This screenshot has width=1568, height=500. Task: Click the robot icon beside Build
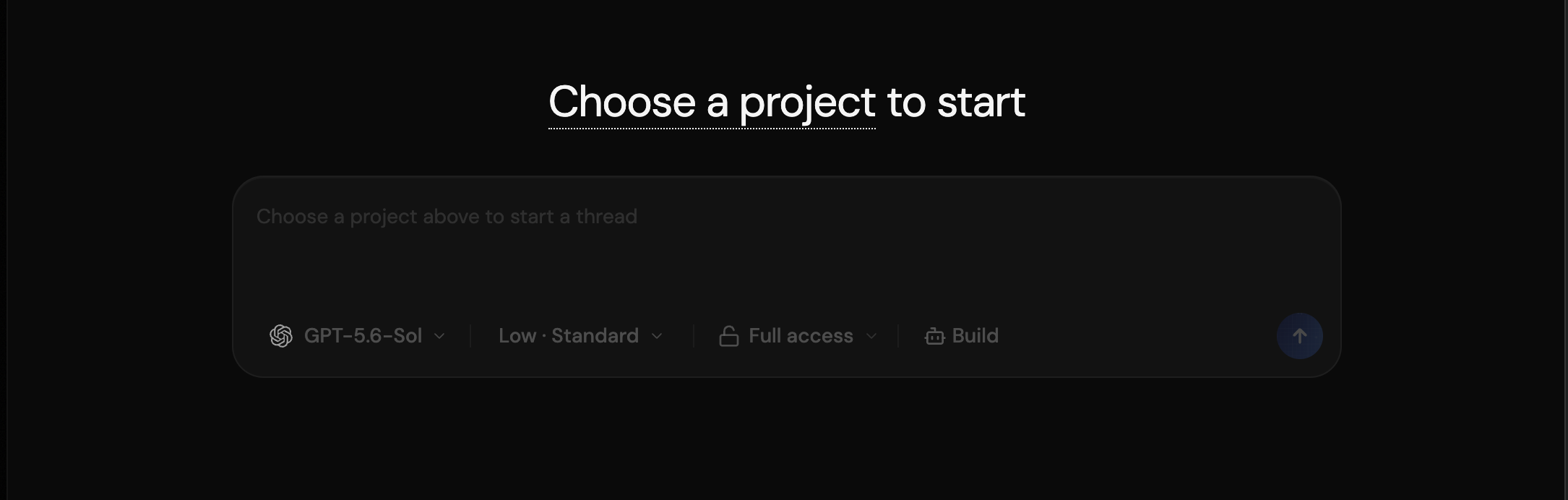(934, 336)
